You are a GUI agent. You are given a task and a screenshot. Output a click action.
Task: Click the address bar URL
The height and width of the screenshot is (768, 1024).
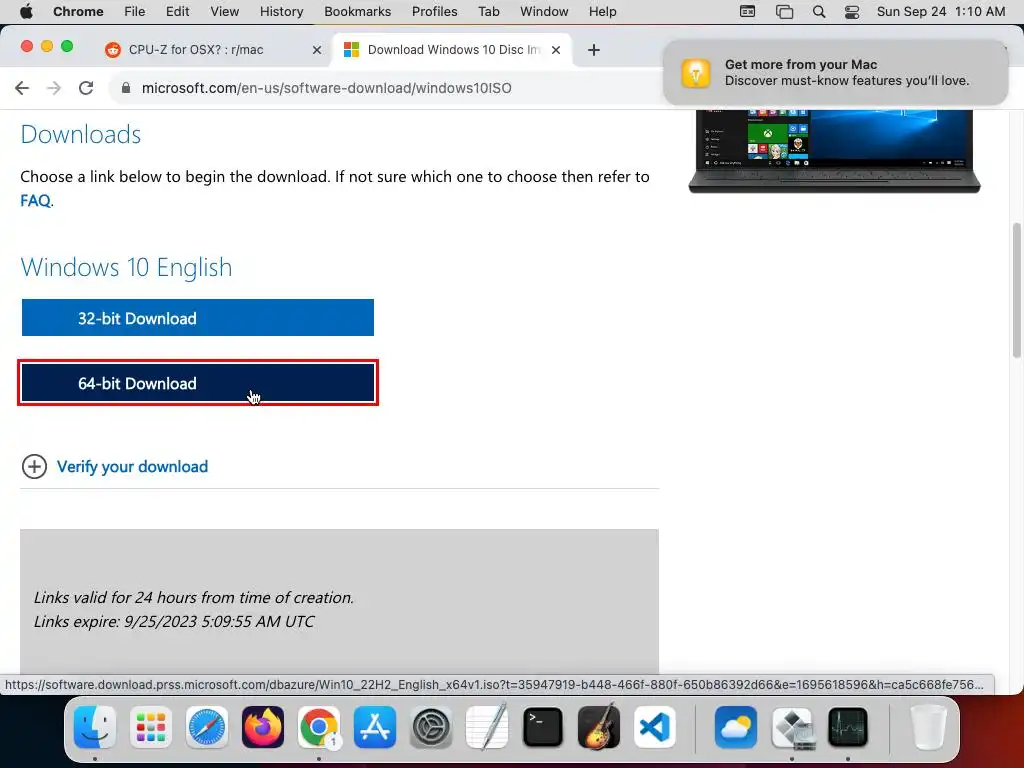pyautogui.click(x=327, y=88)
